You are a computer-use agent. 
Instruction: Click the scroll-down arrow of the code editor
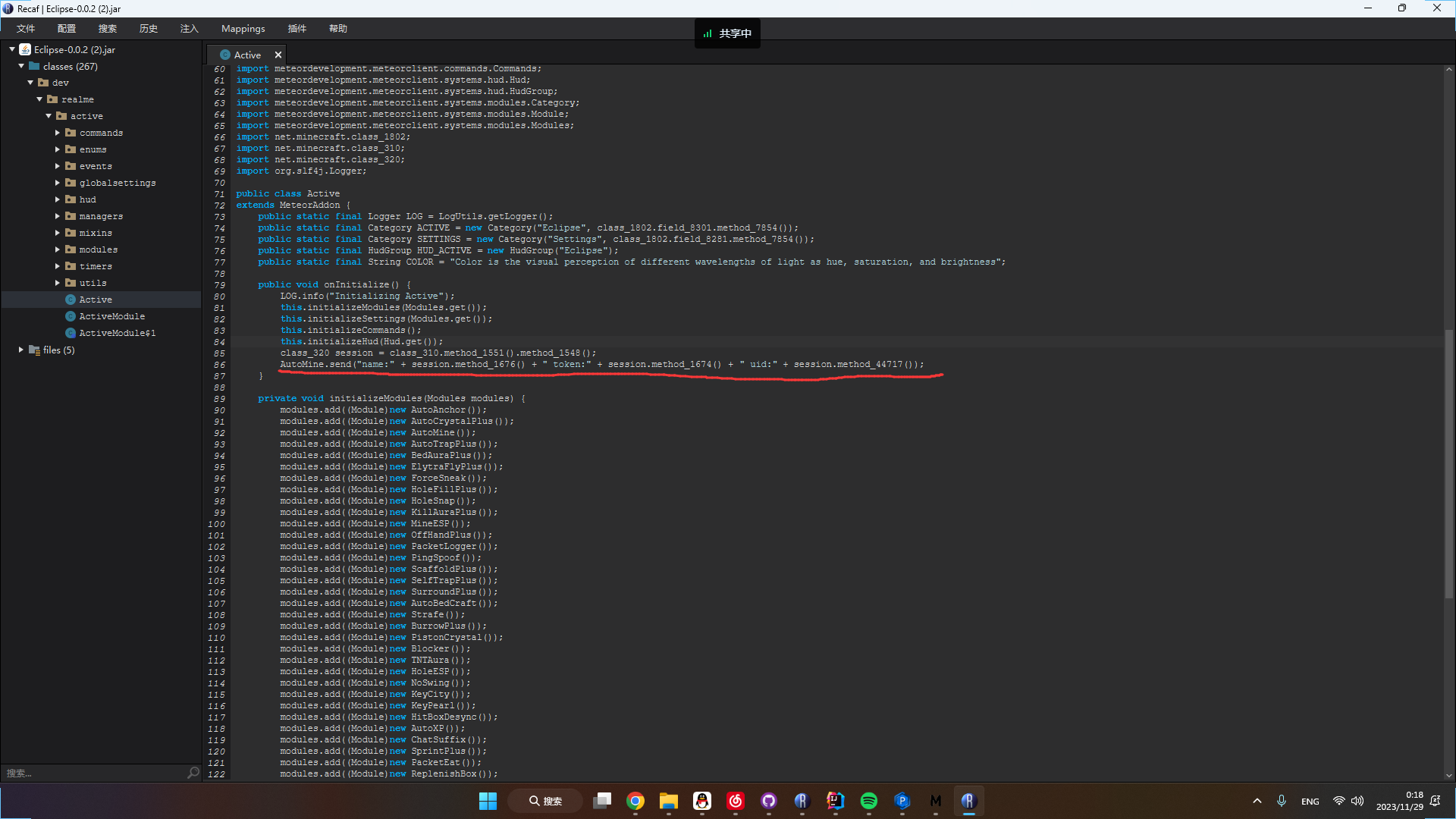click(x=1449, y=776)
